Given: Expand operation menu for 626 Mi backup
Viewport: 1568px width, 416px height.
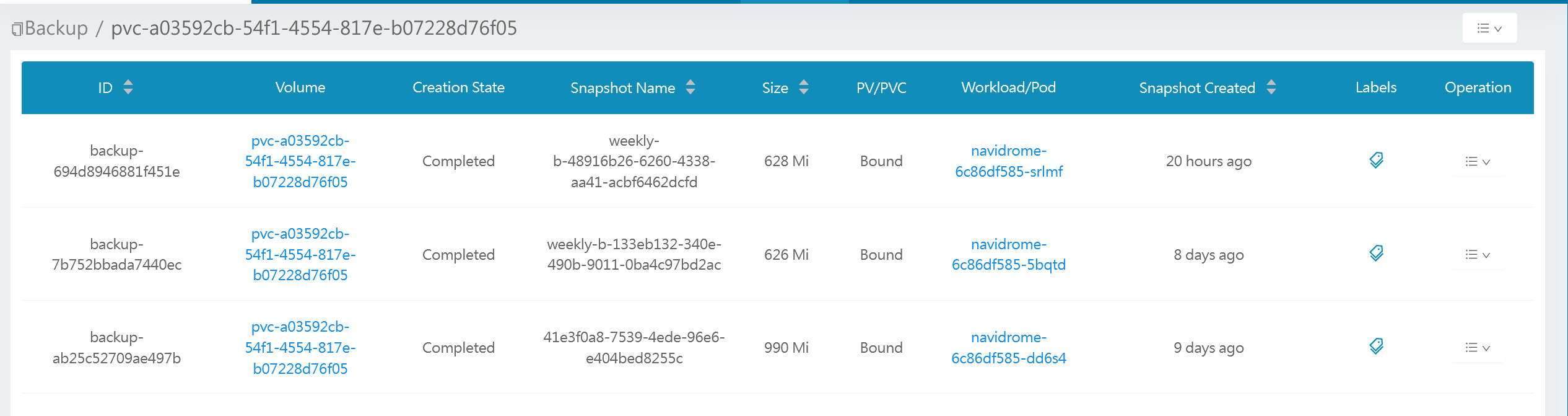Looking at the screenshot, I should click(1478, 255).
